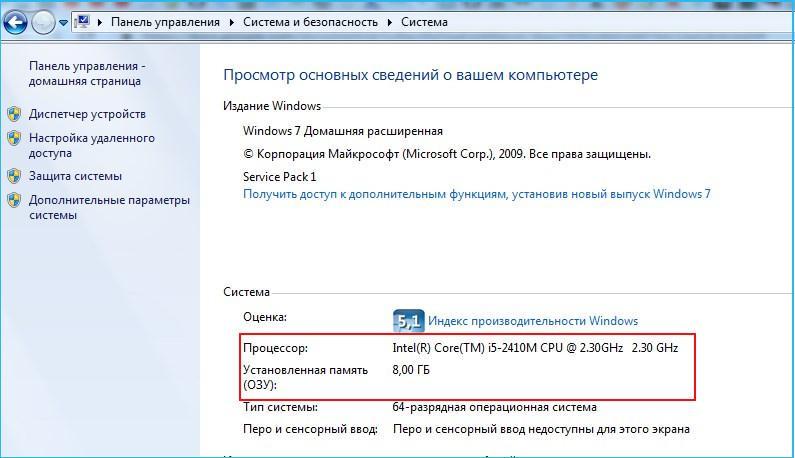Expand the arrow before Панель управления breadcrumb
Image resolution: width=795 pixels, height=458 pixels.
pos(100,22)
